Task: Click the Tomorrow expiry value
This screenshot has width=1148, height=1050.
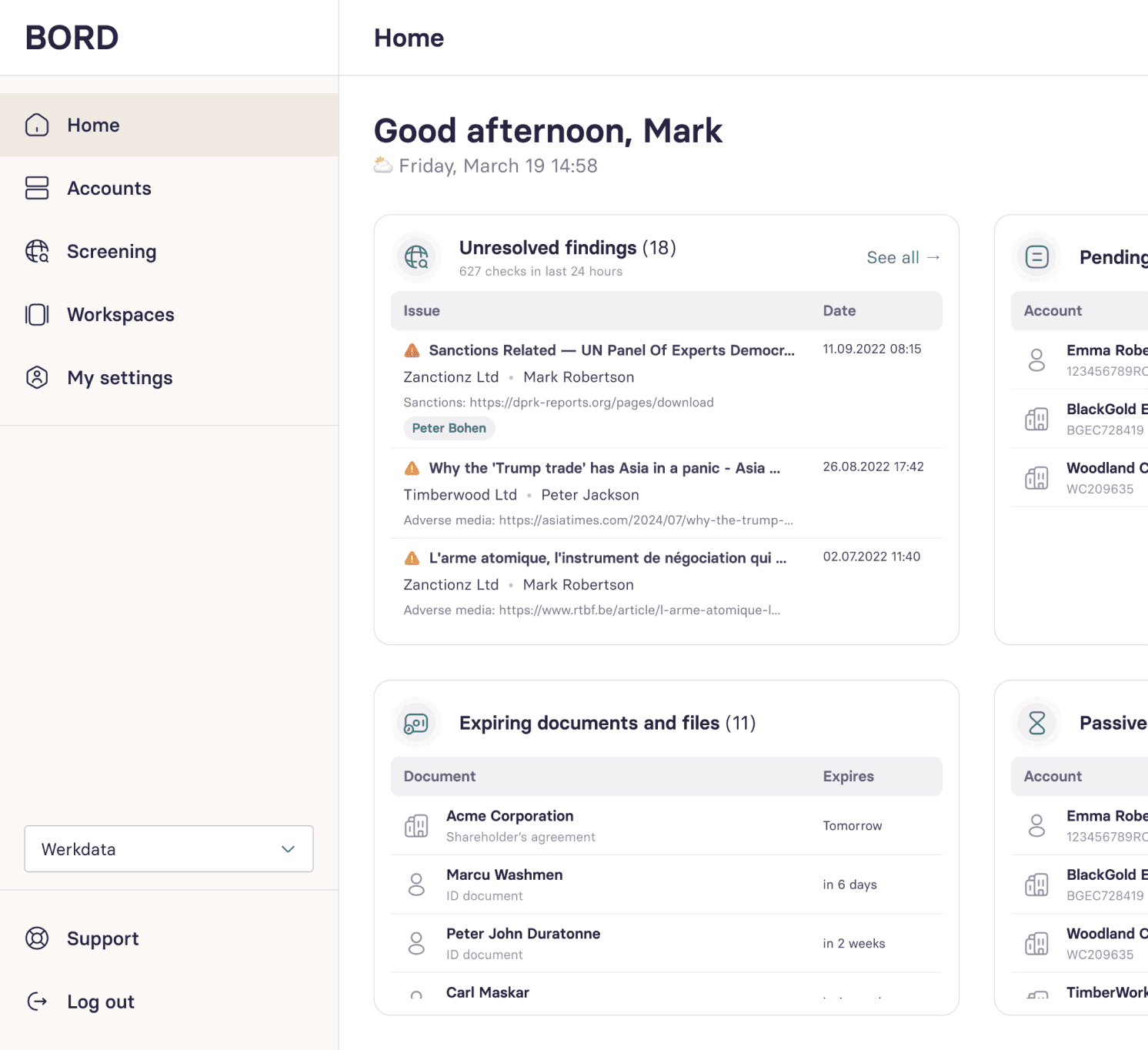Action: coord(853,826)
